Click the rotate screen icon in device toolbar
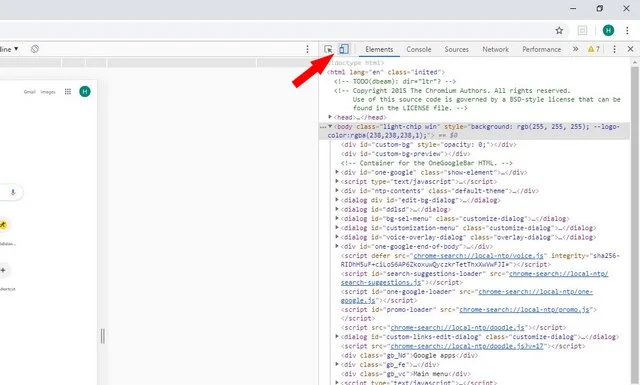 tap(35, 49)
